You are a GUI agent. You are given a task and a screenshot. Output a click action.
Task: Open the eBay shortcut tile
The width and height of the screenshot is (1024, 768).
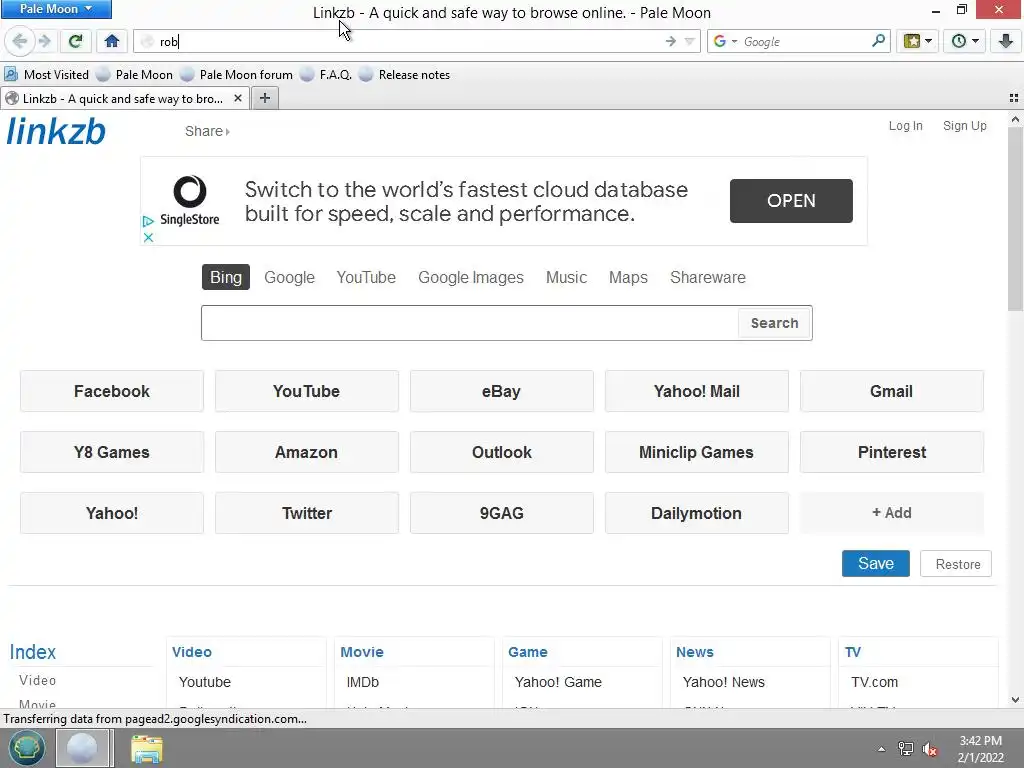(502, 391)
